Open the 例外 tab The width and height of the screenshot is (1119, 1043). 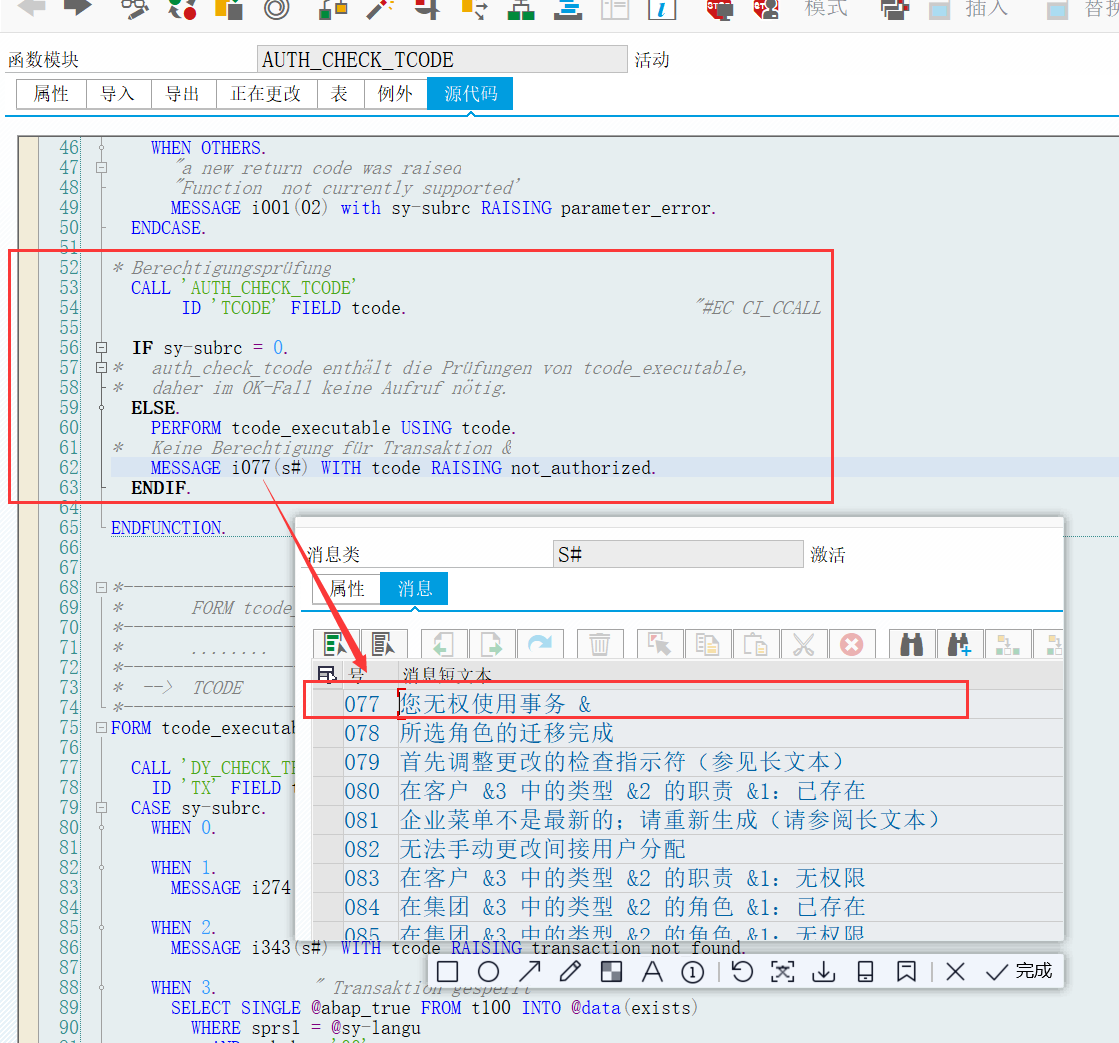pos(395,93)
